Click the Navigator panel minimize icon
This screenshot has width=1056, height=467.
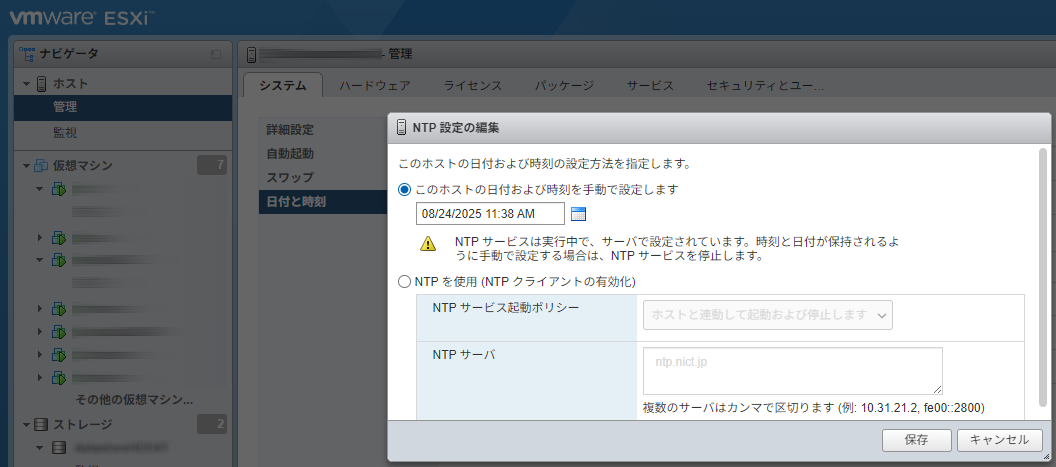(216, 55)
